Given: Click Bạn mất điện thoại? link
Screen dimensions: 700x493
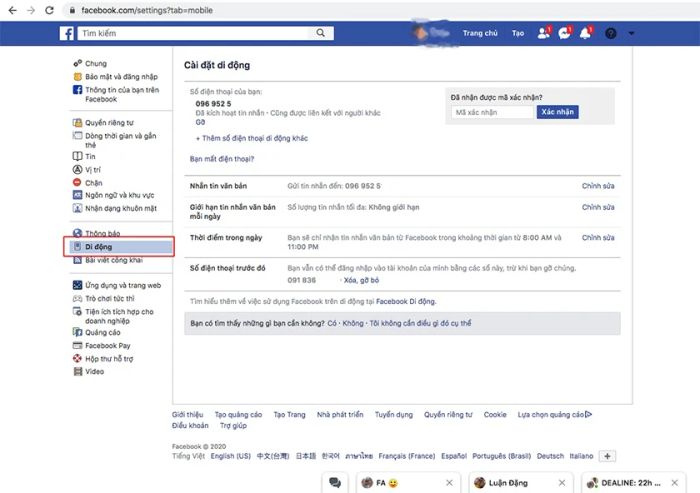Looking at the screenshot, I should [222, 159].
